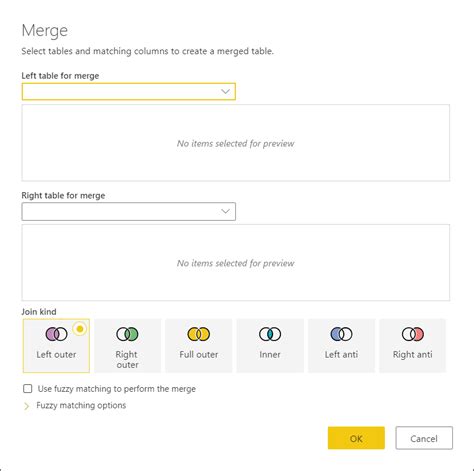Open the Right table for merge dropdown

[x=129, y=211]
